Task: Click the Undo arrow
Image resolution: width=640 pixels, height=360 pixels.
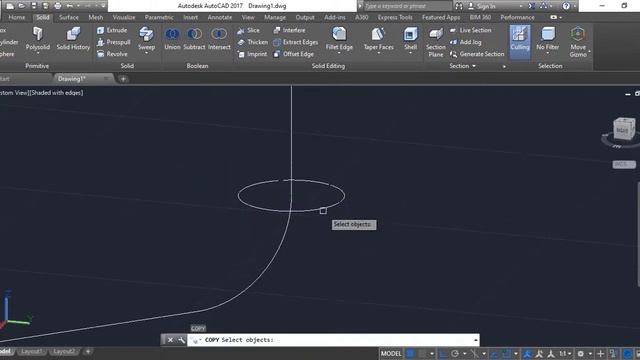Action: (x=70, y=6)
